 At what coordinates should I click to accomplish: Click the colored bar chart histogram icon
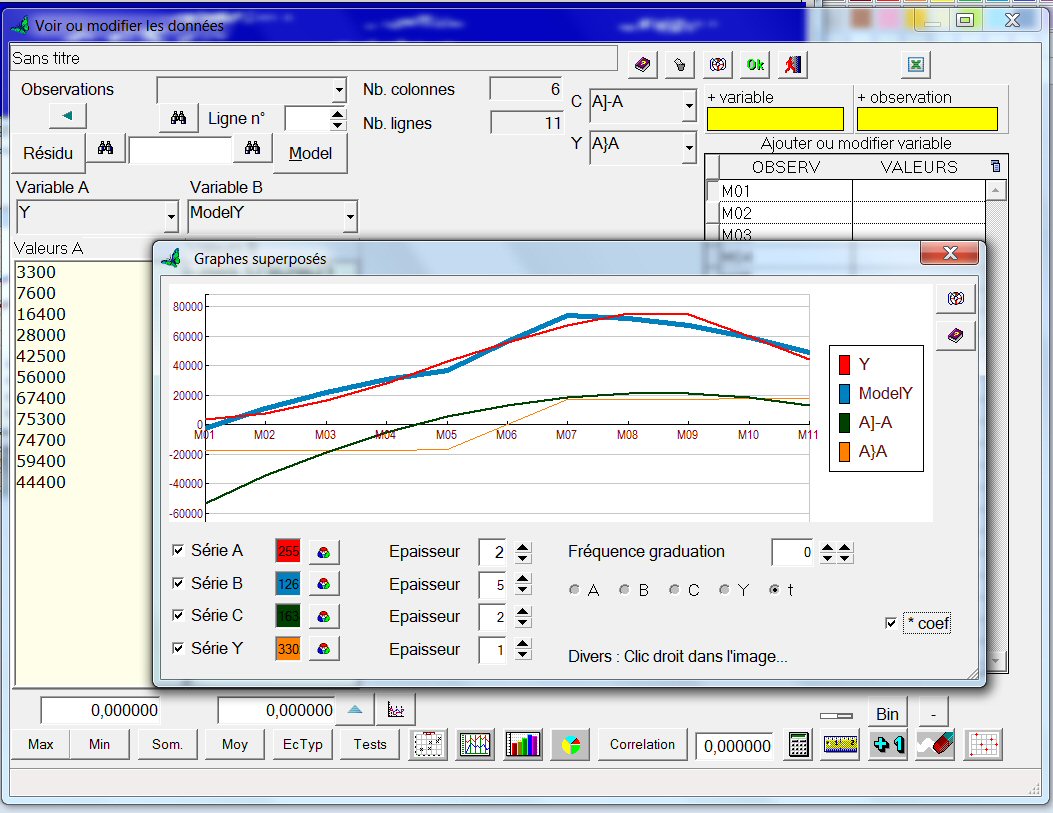click(522, 745)
